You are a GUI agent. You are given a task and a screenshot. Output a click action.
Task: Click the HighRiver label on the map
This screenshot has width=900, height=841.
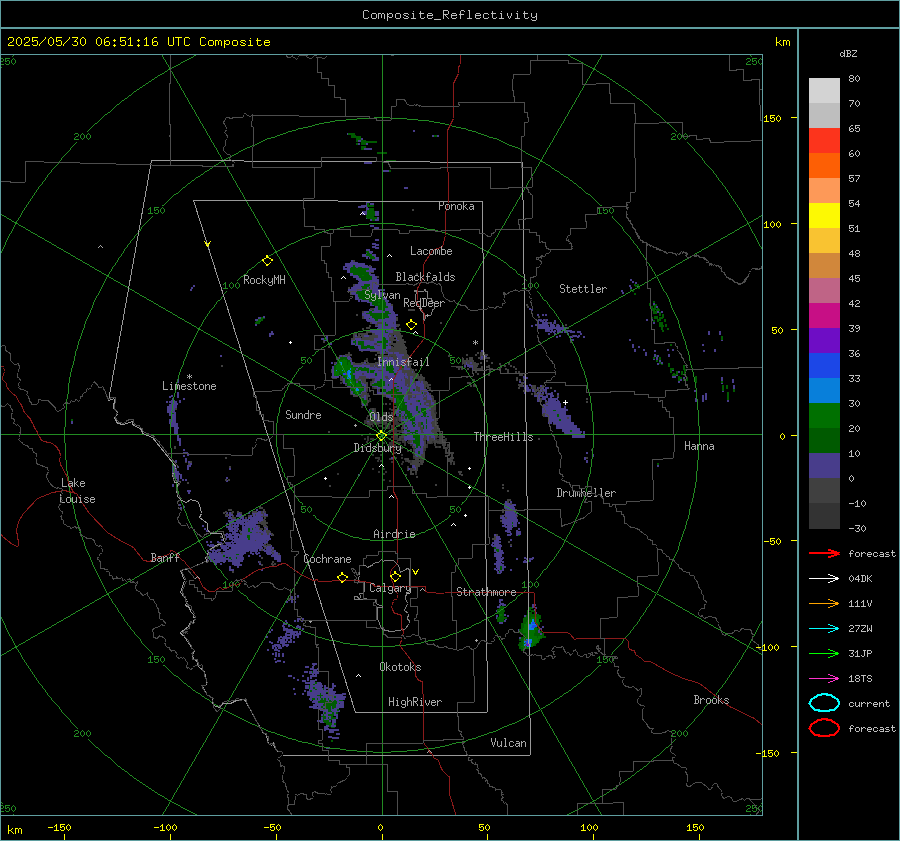pos(415,702)
